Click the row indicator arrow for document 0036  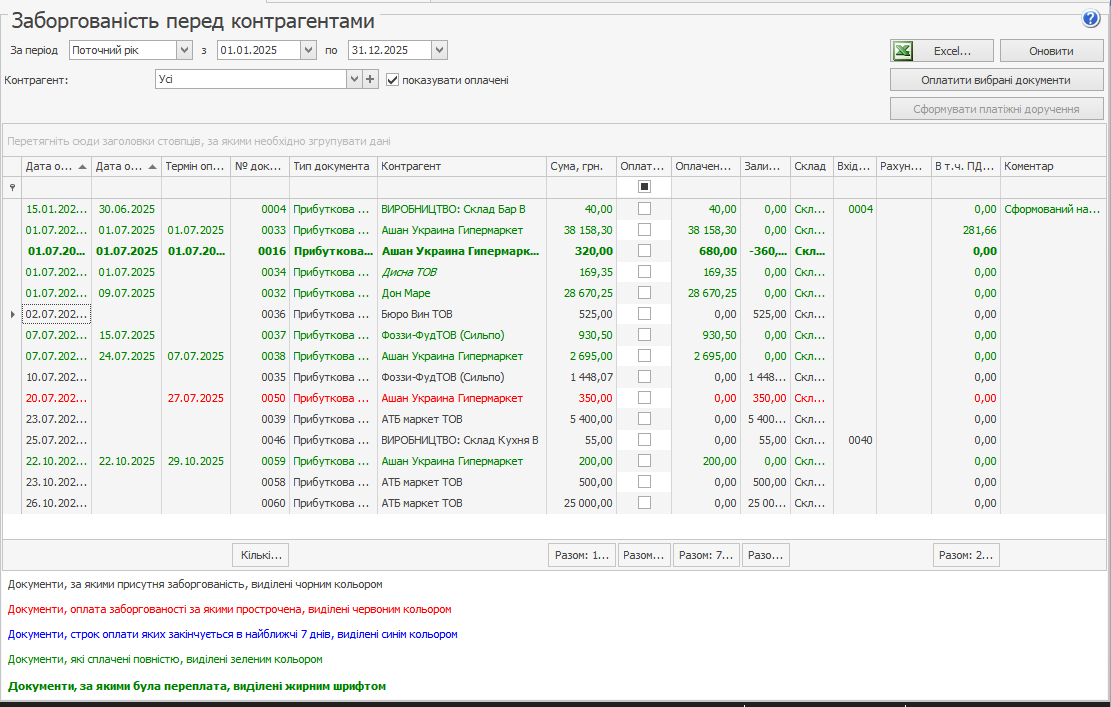coord(12,314)
